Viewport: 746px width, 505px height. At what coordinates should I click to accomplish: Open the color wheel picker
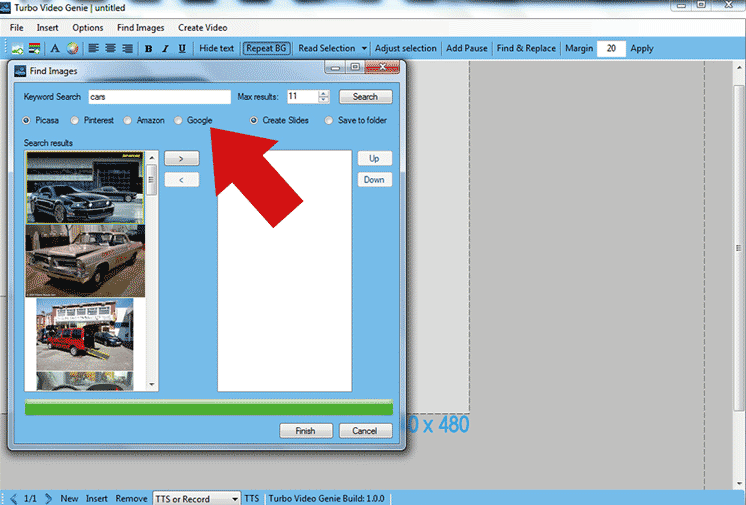tap(72, 49)
